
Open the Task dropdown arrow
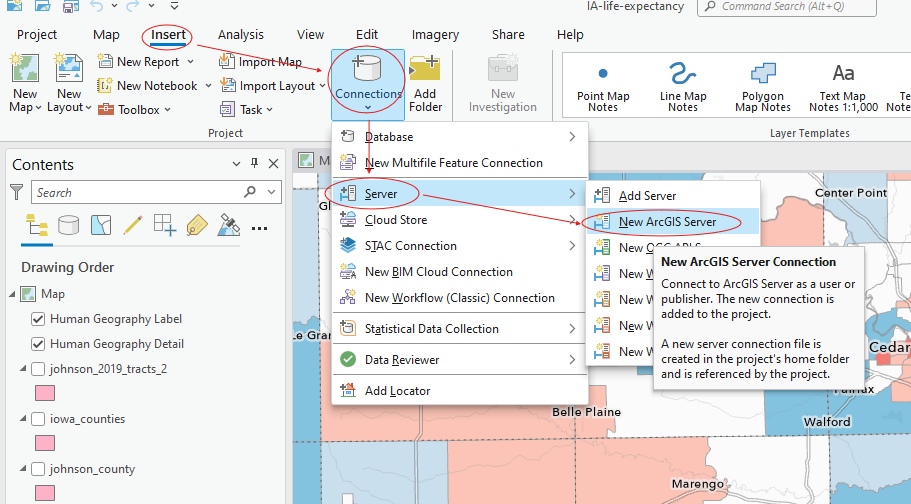(270, 110)
